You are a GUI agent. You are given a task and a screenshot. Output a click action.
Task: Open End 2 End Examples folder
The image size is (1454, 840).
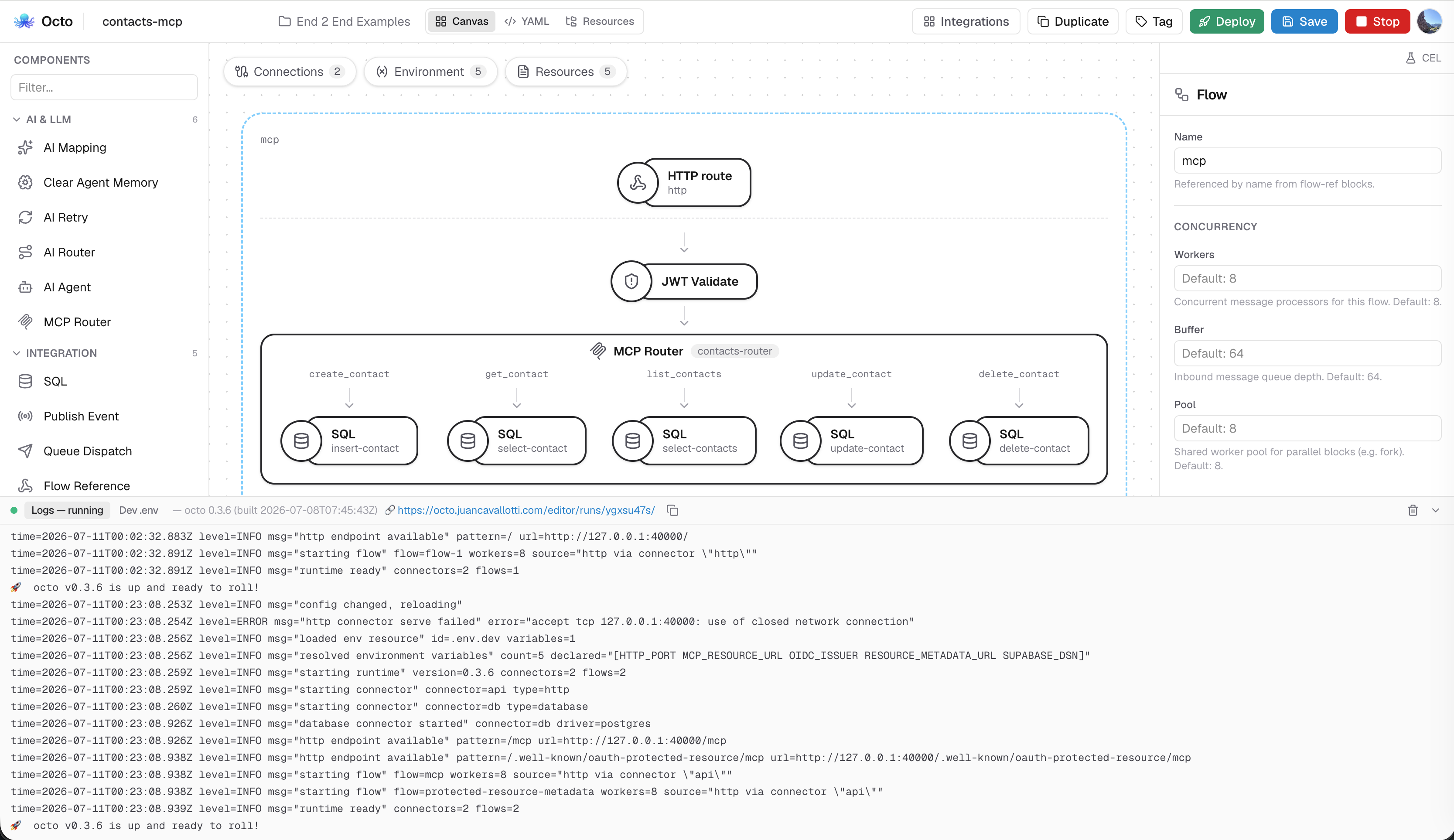(x=344, y=21)
